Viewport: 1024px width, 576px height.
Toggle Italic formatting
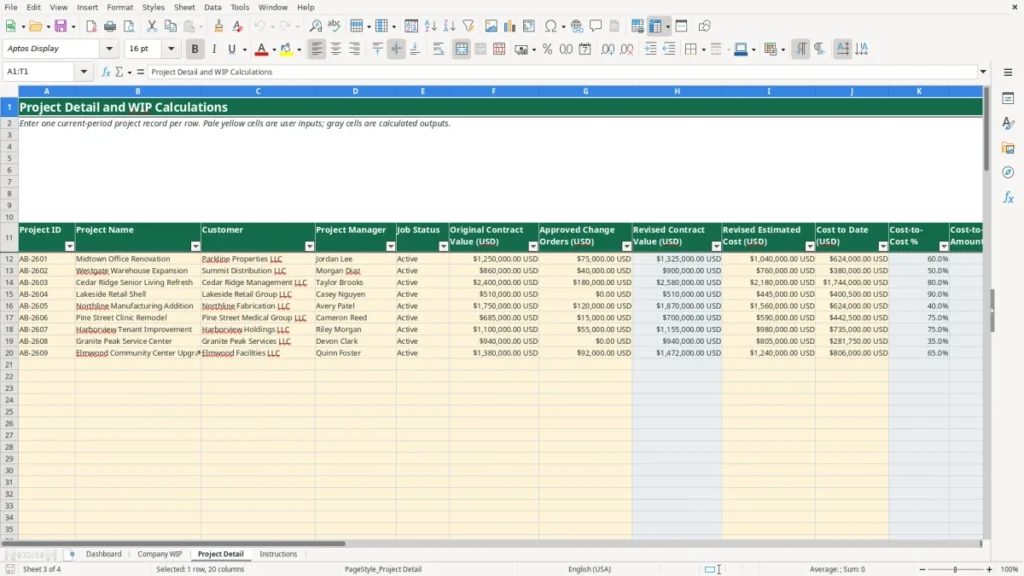coord(214,49)
